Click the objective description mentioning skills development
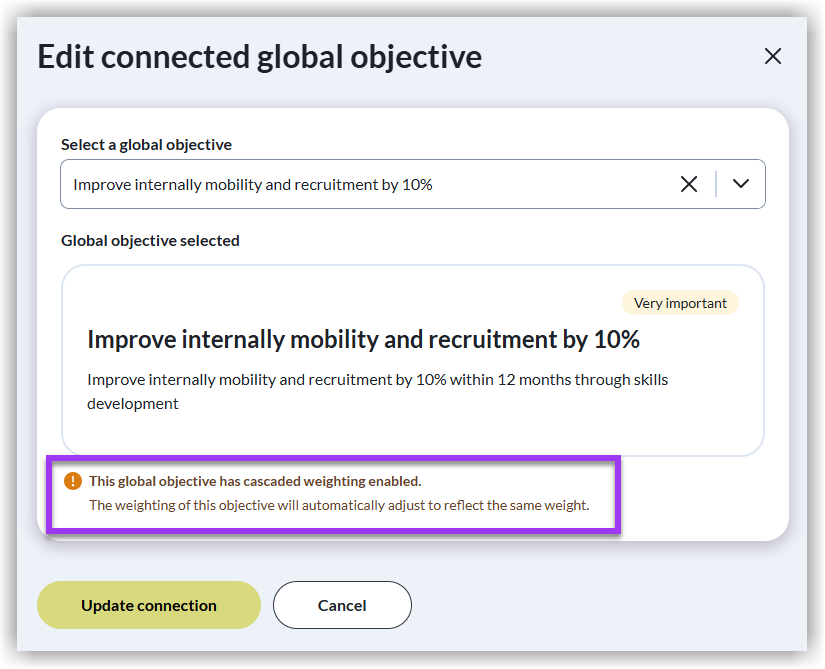Image resolution: width=825 pixels, height=669 pixels. pyautogui.click(x=377, y=391)
